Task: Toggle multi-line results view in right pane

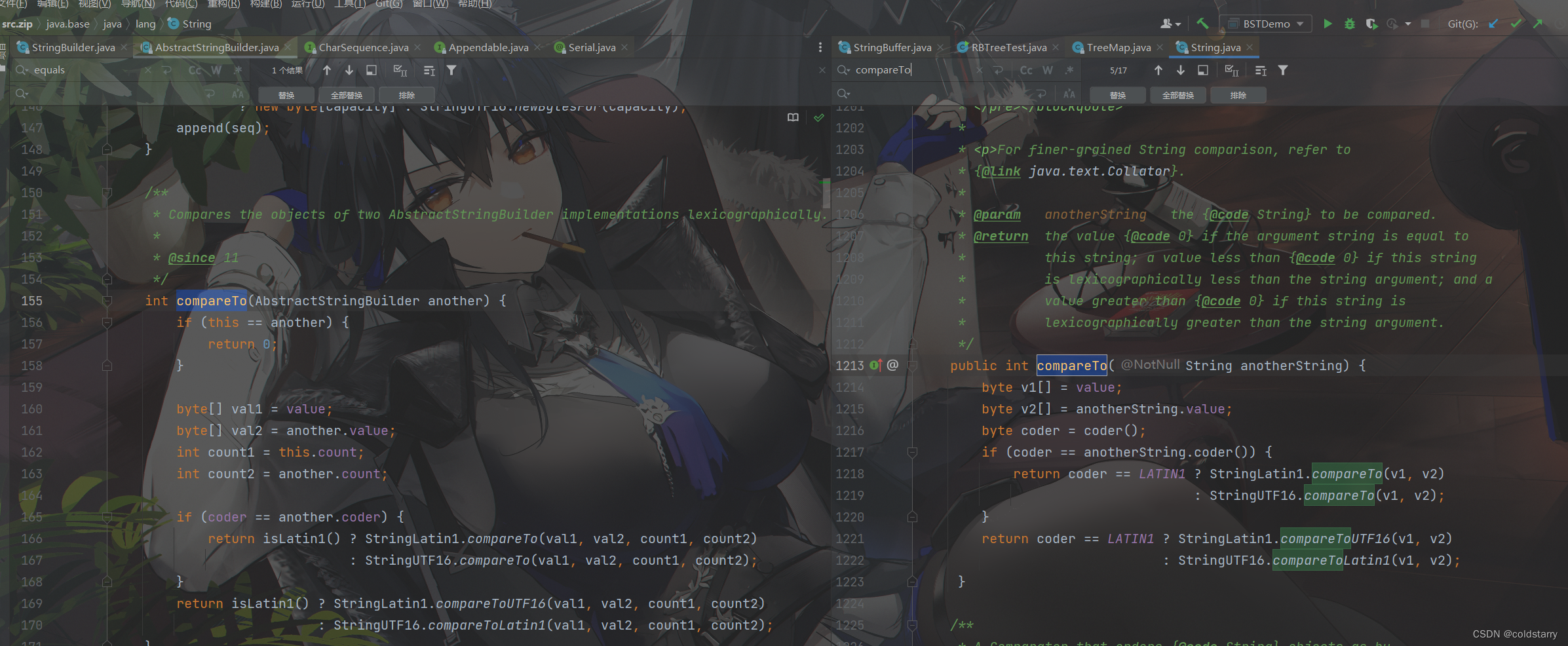Action: click(1261, 70)
